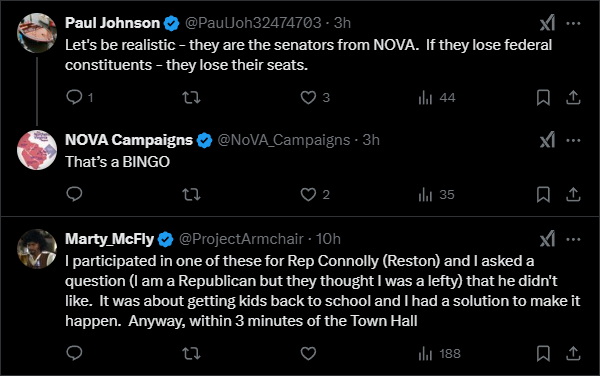Bookmark Marty_McFly's tweet
Viewport: 600px width, 376px height.
click(x=543, y=353)
